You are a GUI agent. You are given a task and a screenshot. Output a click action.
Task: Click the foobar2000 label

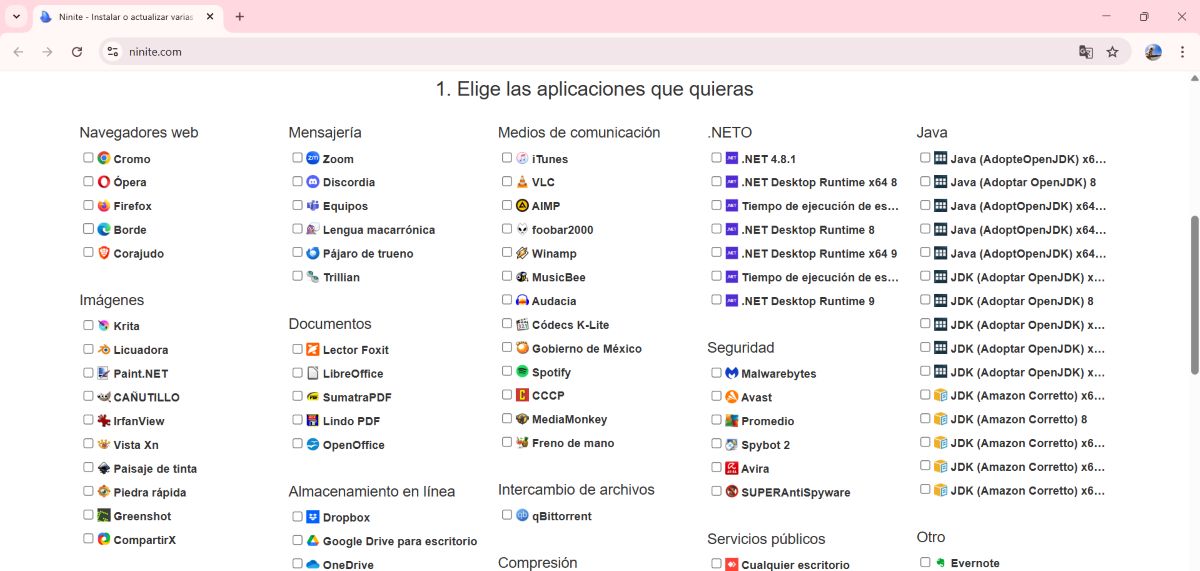tap(563, 230)
